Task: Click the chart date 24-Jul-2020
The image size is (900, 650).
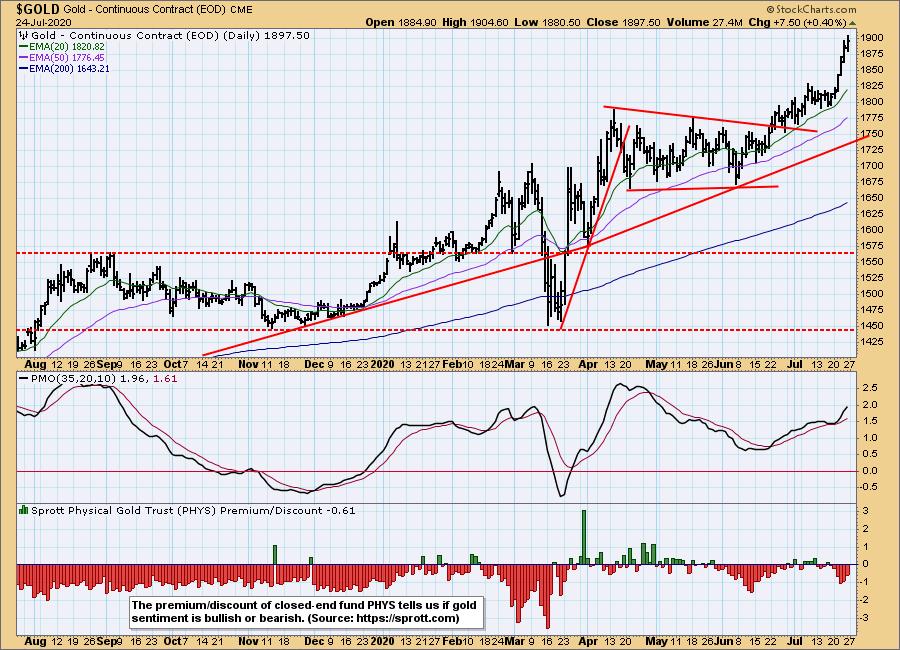Action: click(x=44, y=22)
